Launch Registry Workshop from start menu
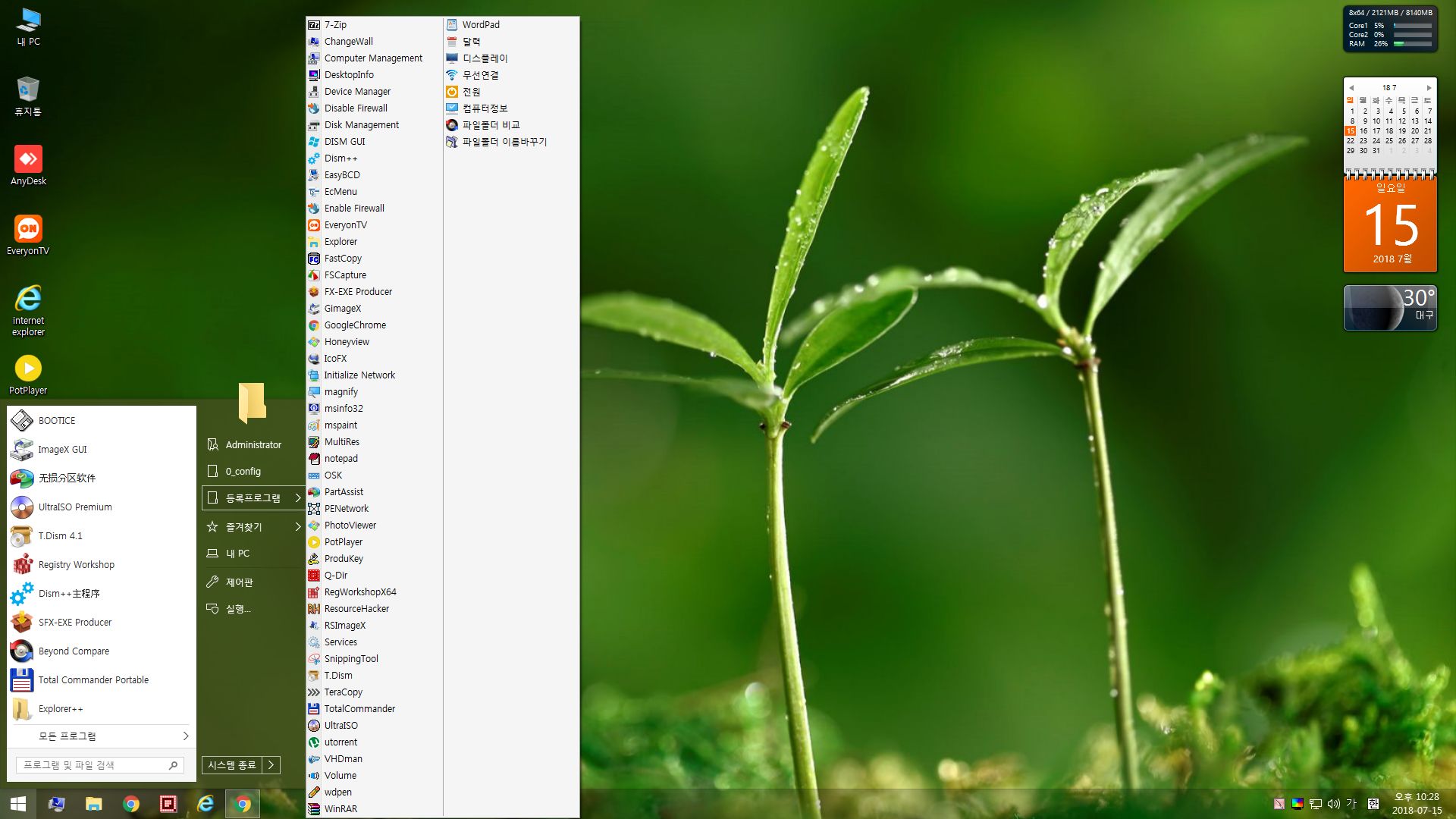Screen dimensions: 1456x819 102,564
